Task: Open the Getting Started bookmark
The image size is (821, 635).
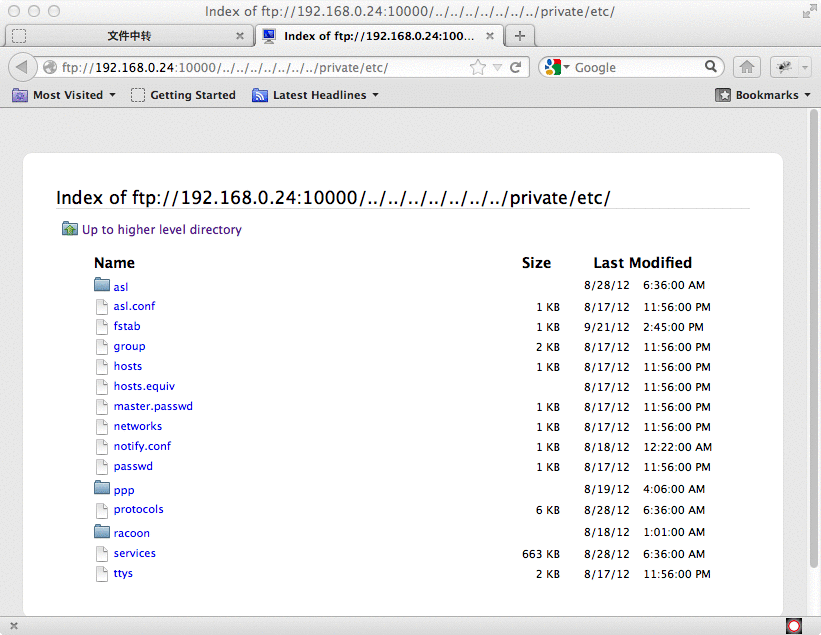Action: pos(183,95)
